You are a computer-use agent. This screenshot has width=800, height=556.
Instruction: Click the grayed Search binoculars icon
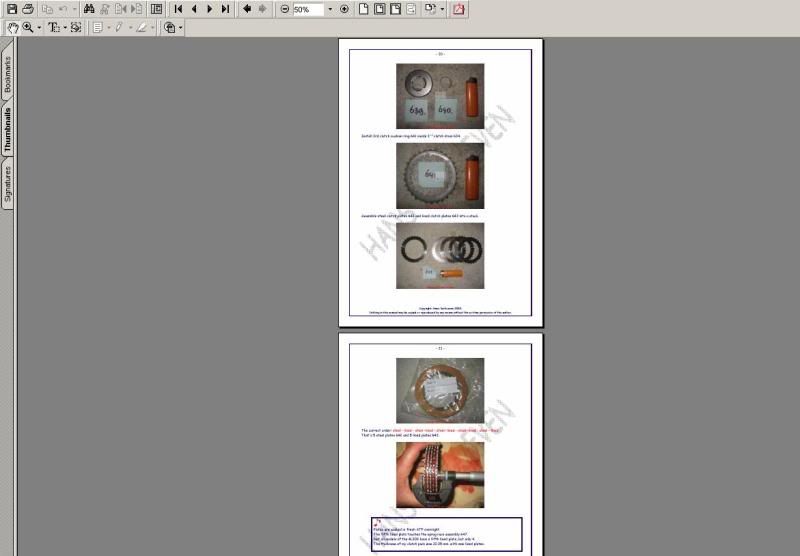(105, 9)
